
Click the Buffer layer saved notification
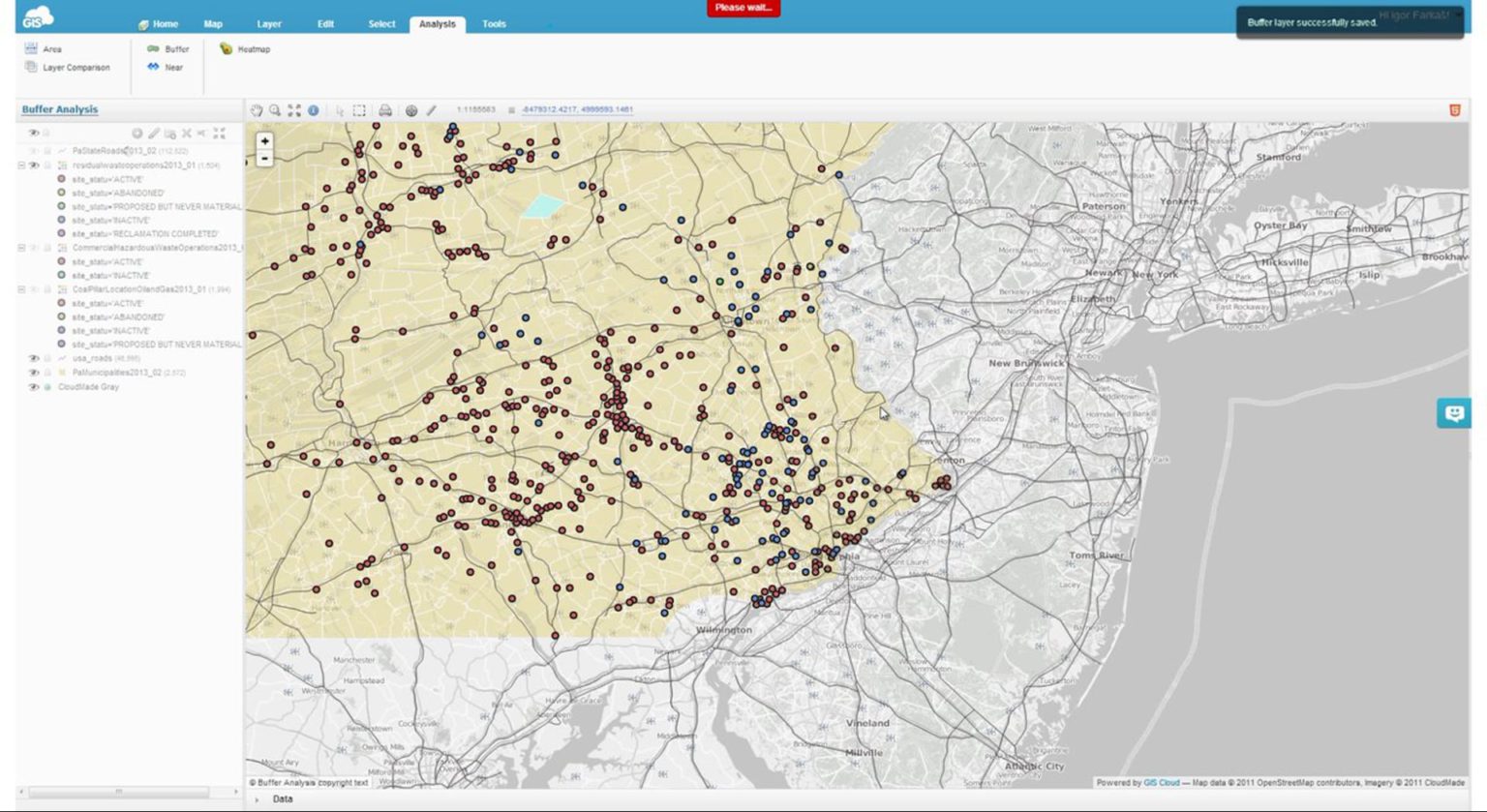coord(1350,22)
